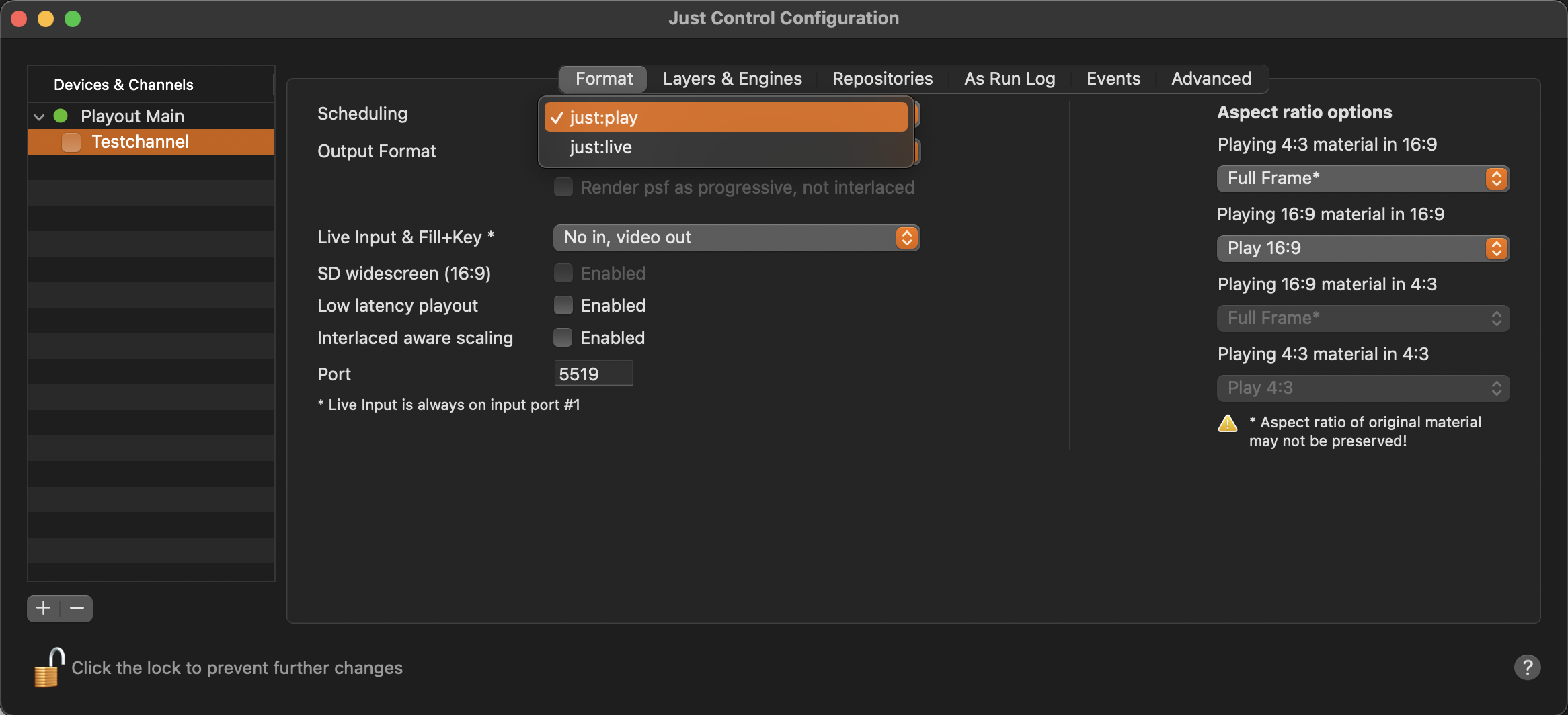This screenshot has width=1568, height=715.
Task: Open the Playing 4:3 material in 4:3 dropdown
Action: coord(1363,388)
